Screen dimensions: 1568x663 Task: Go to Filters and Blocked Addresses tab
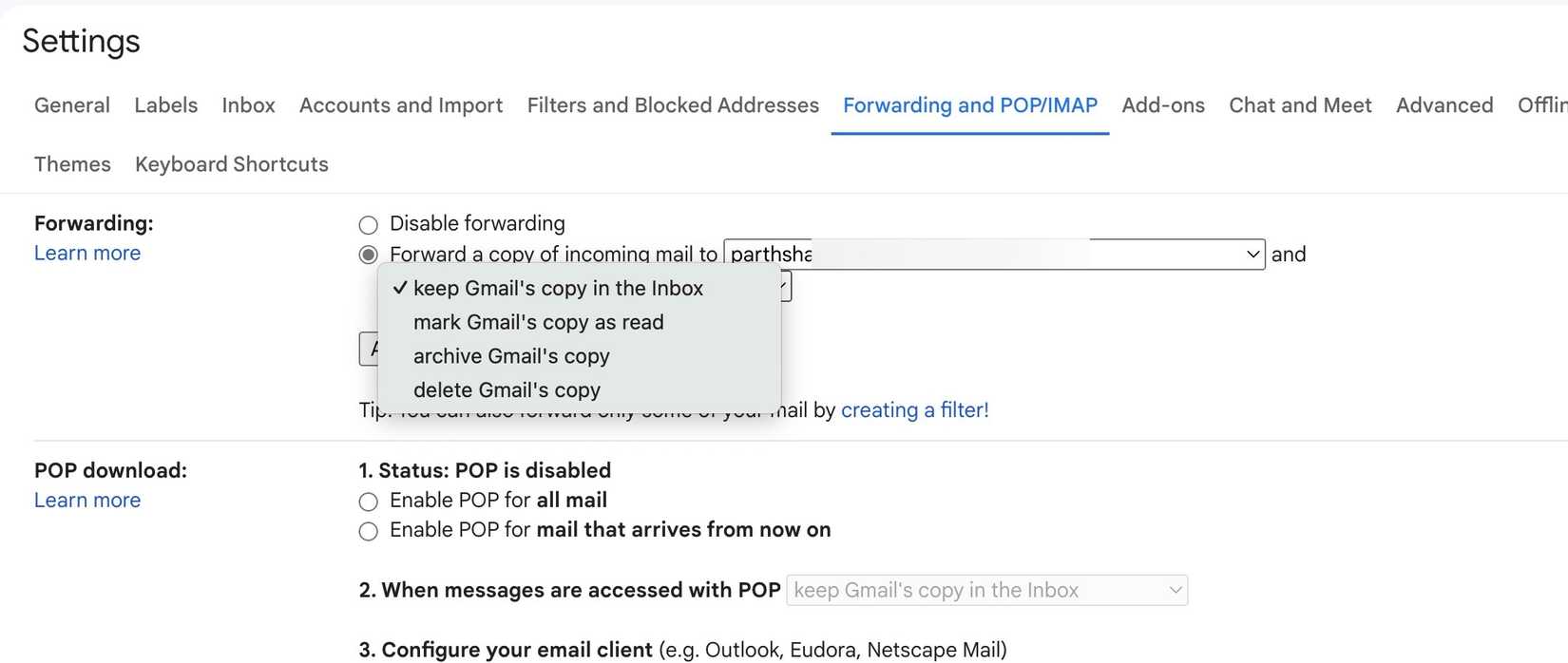click(673, 105)
